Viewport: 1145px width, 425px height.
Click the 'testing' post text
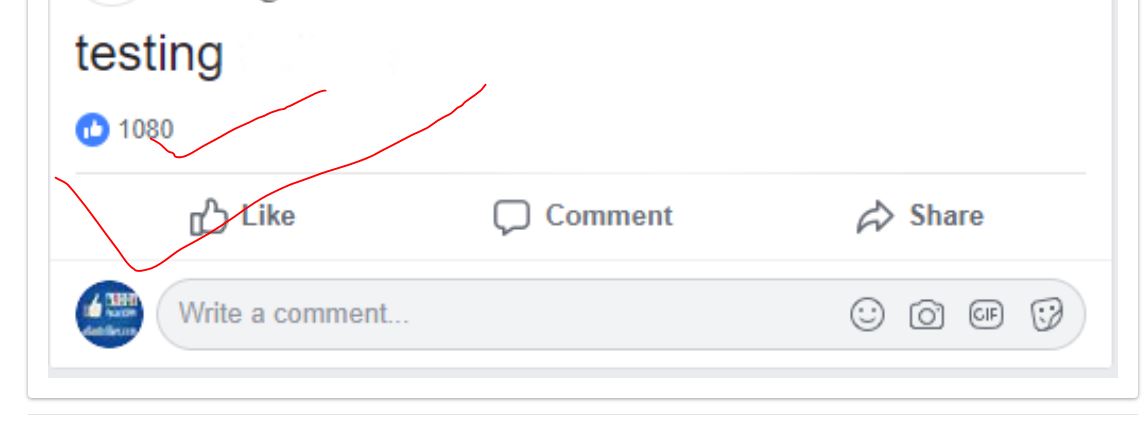click(x=149, y=54)
